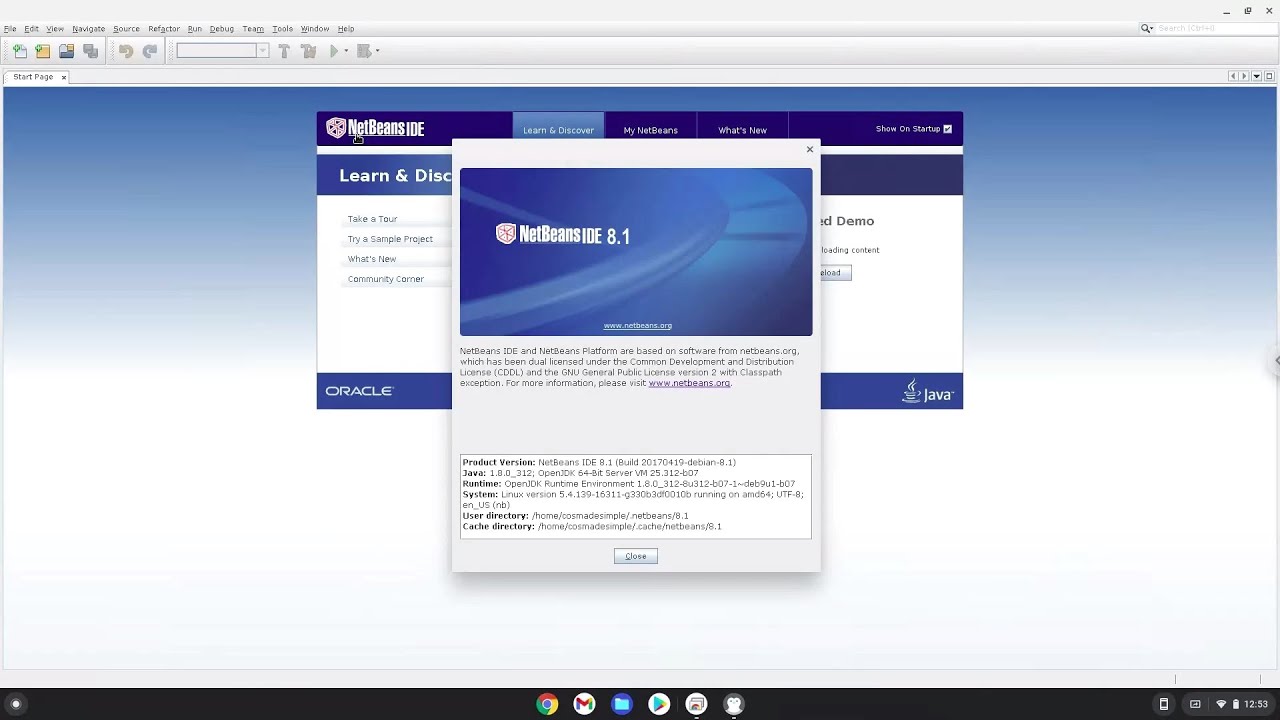
Task: Click the www.netbeans.org link in license text
Action: tap(689, 383)
